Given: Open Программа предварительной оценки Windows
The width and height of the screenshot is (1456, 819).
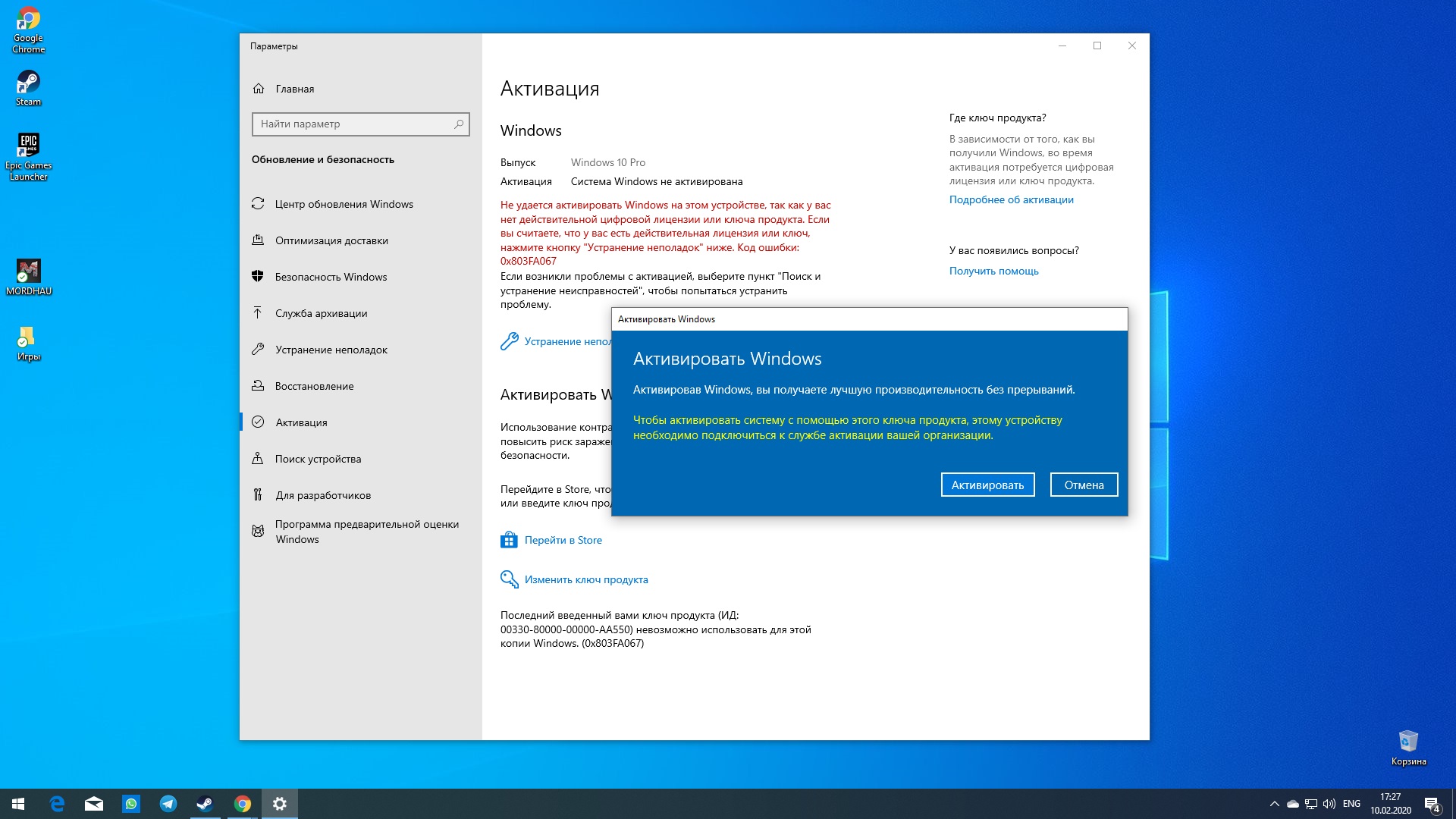Looking at the screenshot, I should pyautogui.click(x=366, y=532).
